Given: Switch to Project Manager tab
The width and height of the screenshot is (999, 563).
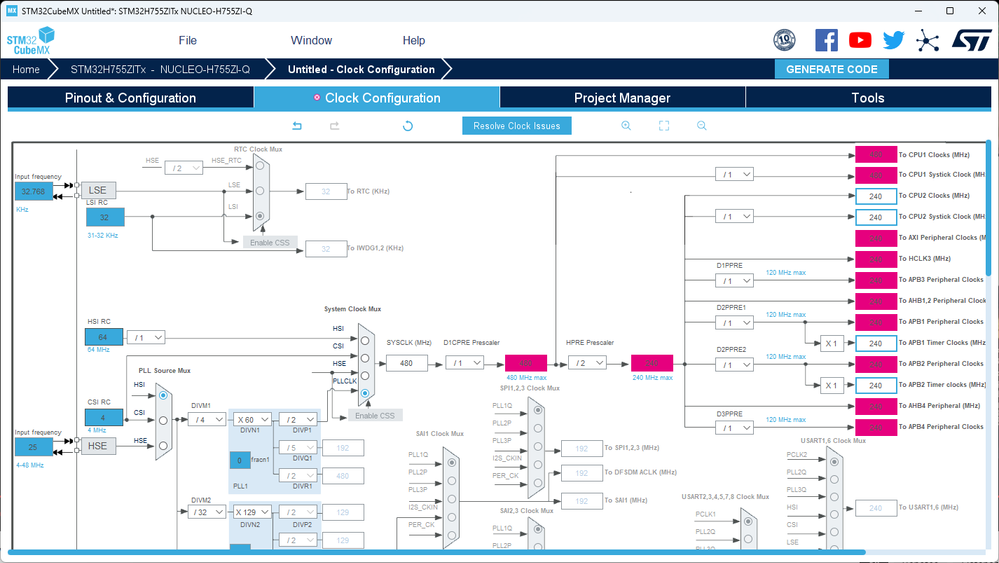Looking at the screenshot, I should (x=622, y=98).
